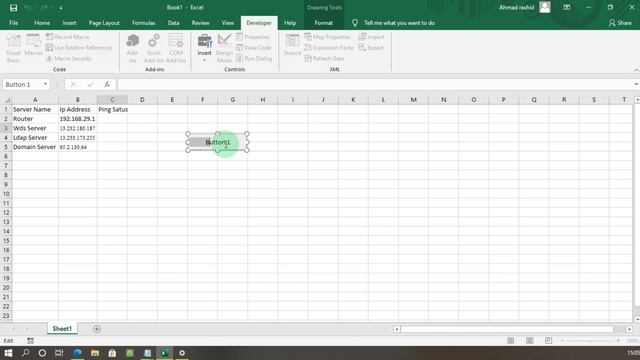640x360 pixels.
Task: Click into the formula bar
Action: (x=375, y=84)
